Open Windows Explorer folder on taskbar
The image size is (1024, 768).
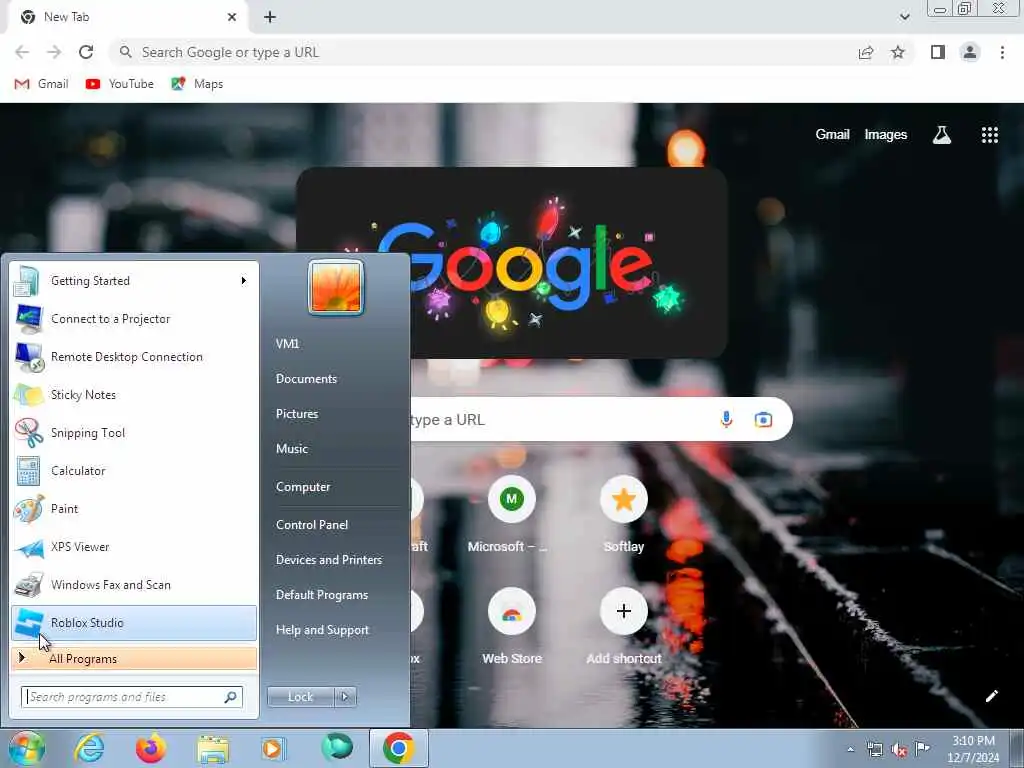coord(213,749)
